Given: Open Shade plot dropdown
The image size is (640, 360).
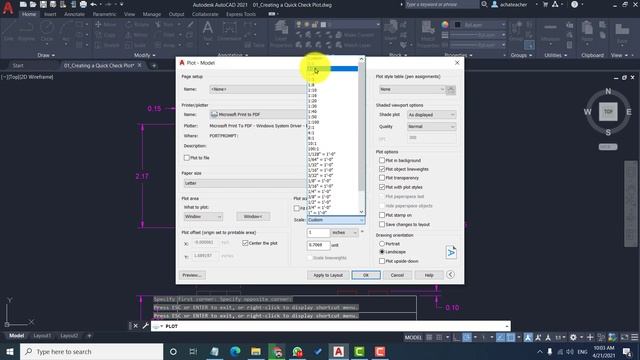Looking at the screenshot, I should point(431,115).
